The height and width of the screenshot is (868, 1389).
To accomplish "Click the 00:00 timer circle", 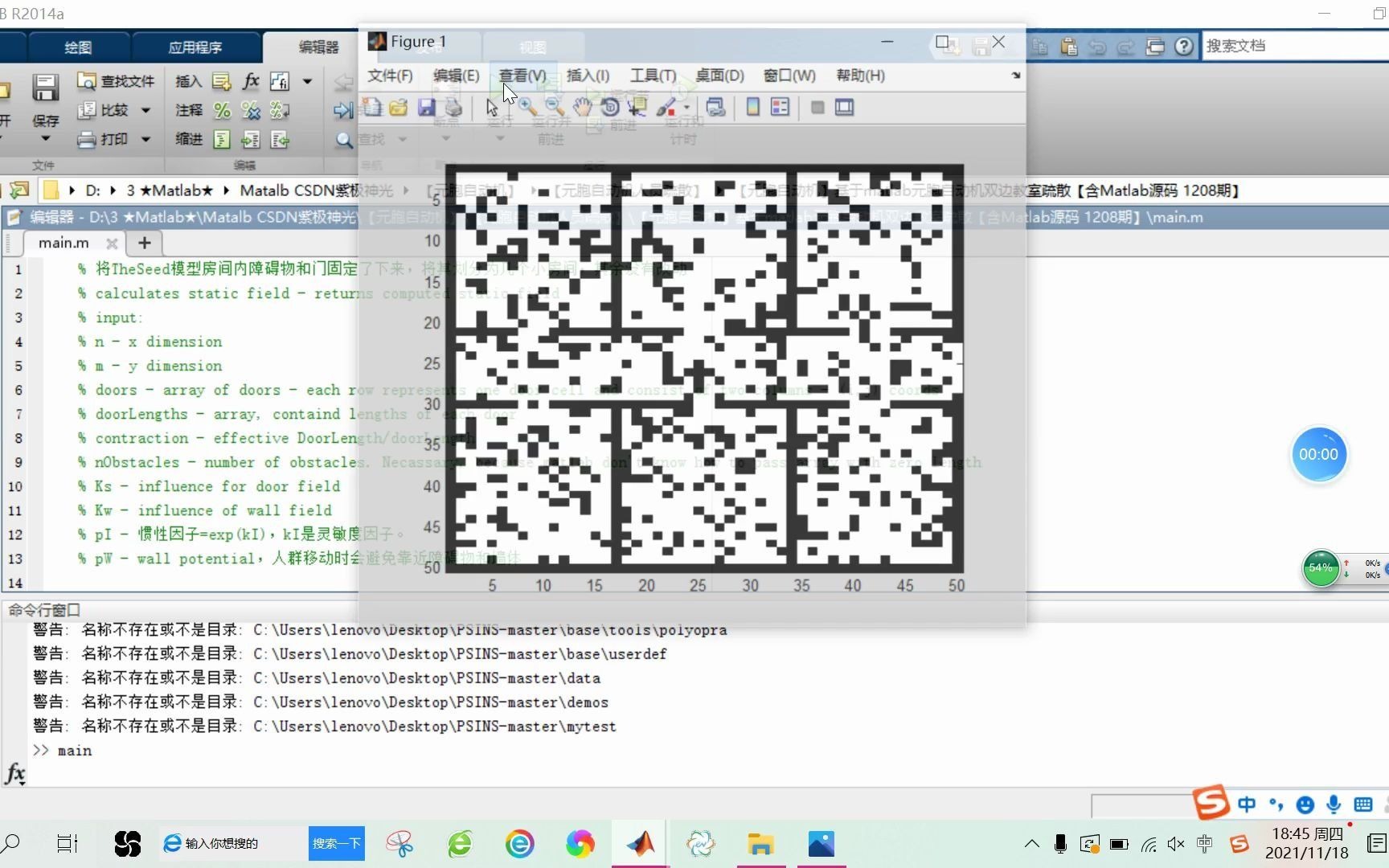I will pos(1318,454).
